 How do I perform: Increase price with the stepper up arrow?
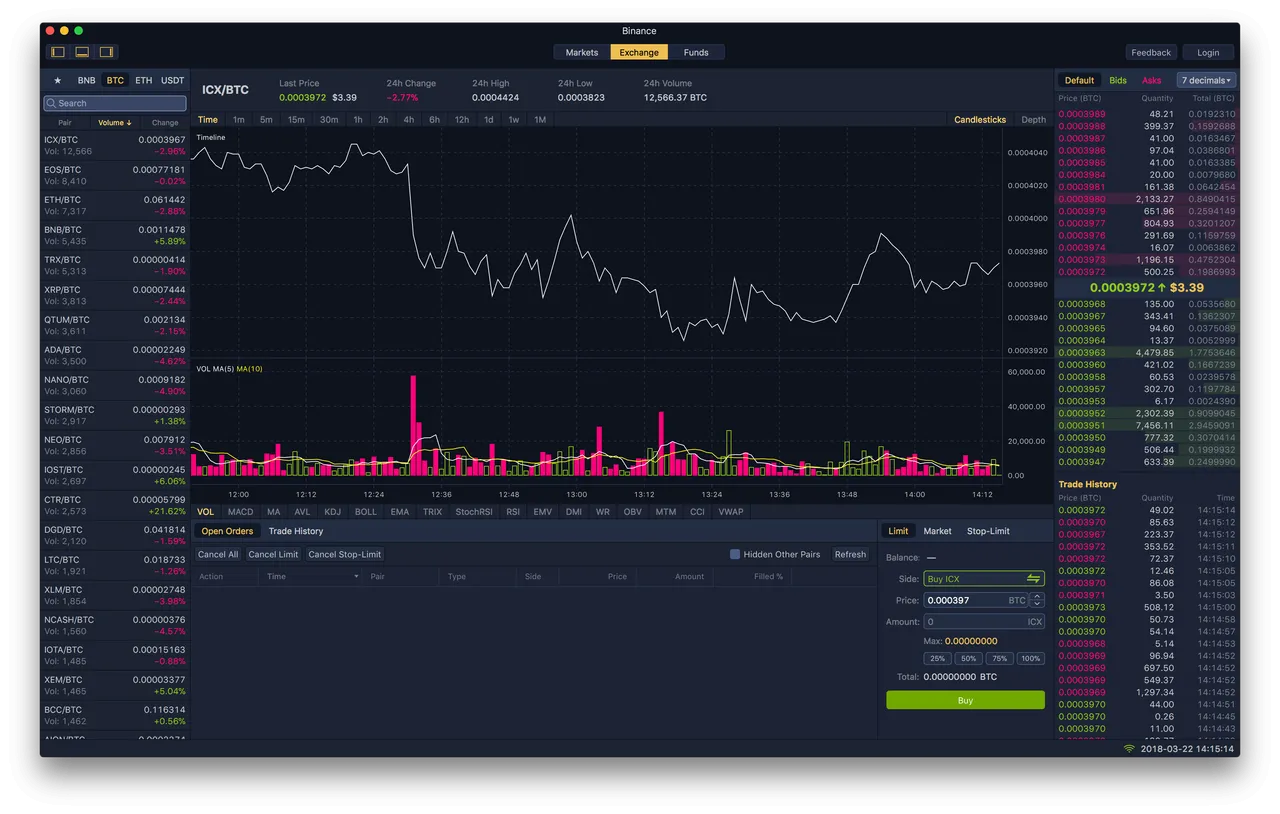(1037, 596)
